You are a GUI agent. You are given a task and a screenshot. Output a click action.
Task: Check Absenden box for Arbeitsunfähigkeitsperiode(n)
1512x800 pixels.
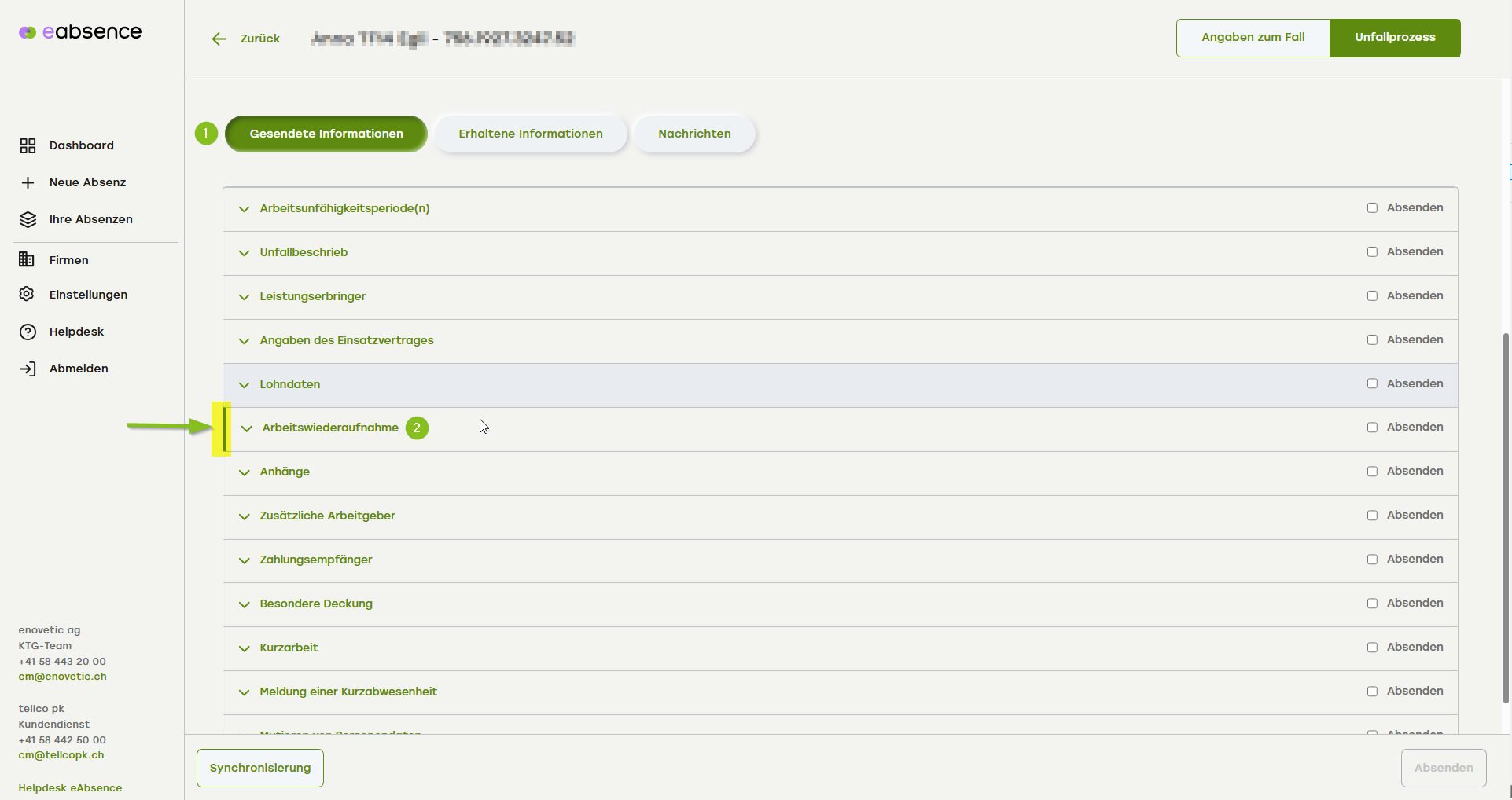coord(1372,208)
